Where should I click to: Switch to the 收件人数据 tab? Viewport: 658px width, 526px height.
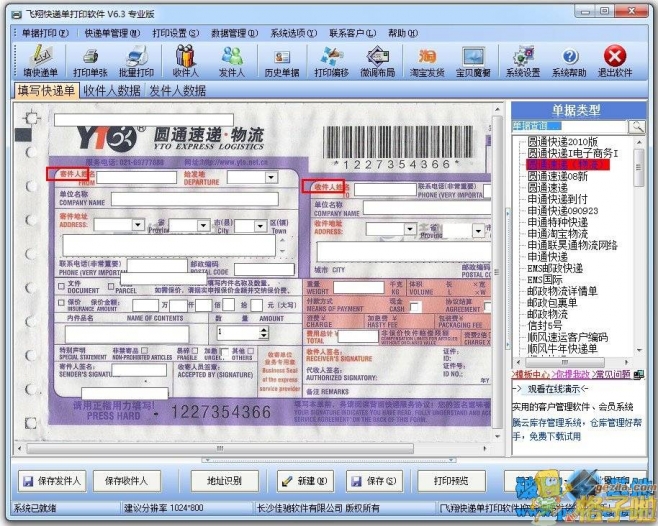pyautogui.click(x=112, y=91)
